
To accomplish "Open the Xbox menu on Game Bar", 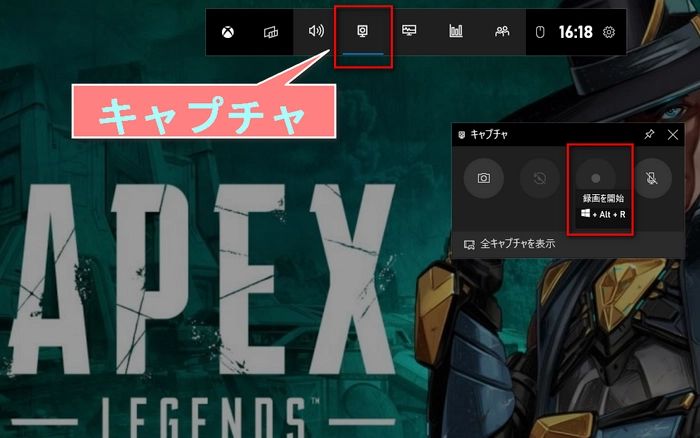I will pos(228,32).
